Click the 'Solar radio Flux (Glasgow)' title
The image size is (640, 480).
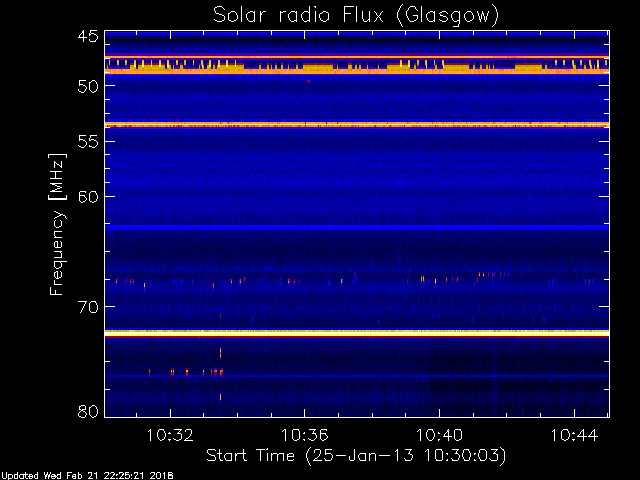356,16
